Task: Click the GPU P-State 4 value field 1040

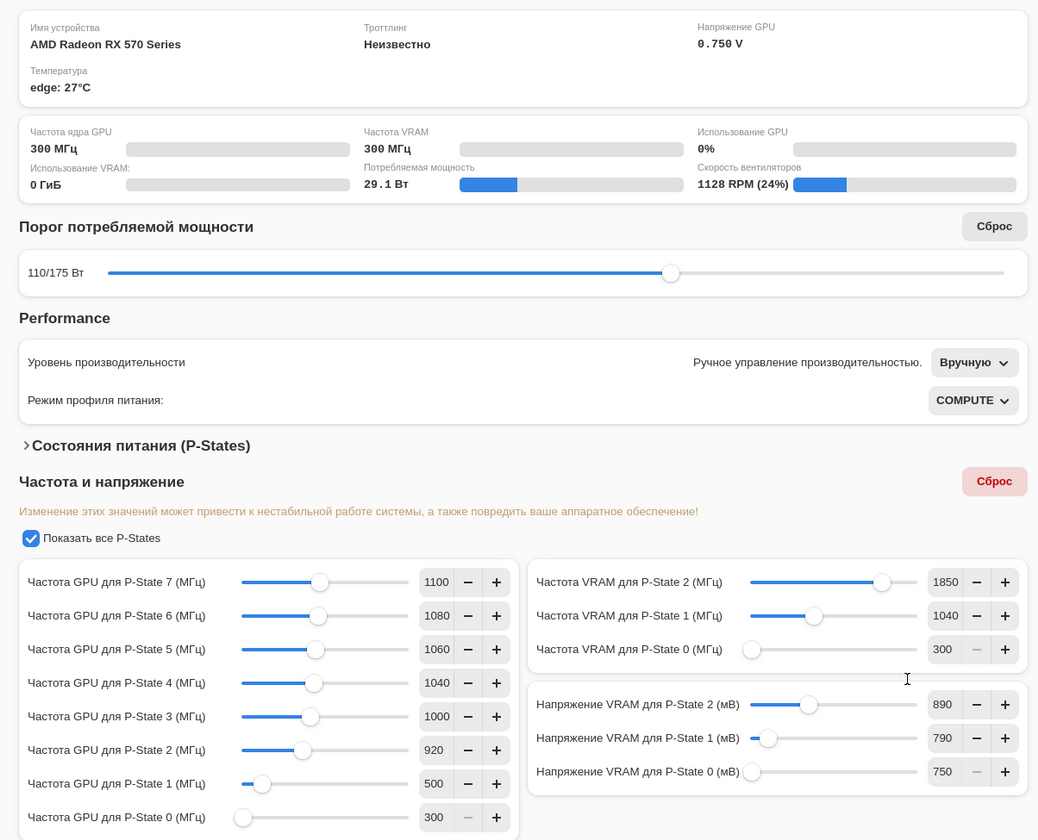Action: click(x=436, y=683)
